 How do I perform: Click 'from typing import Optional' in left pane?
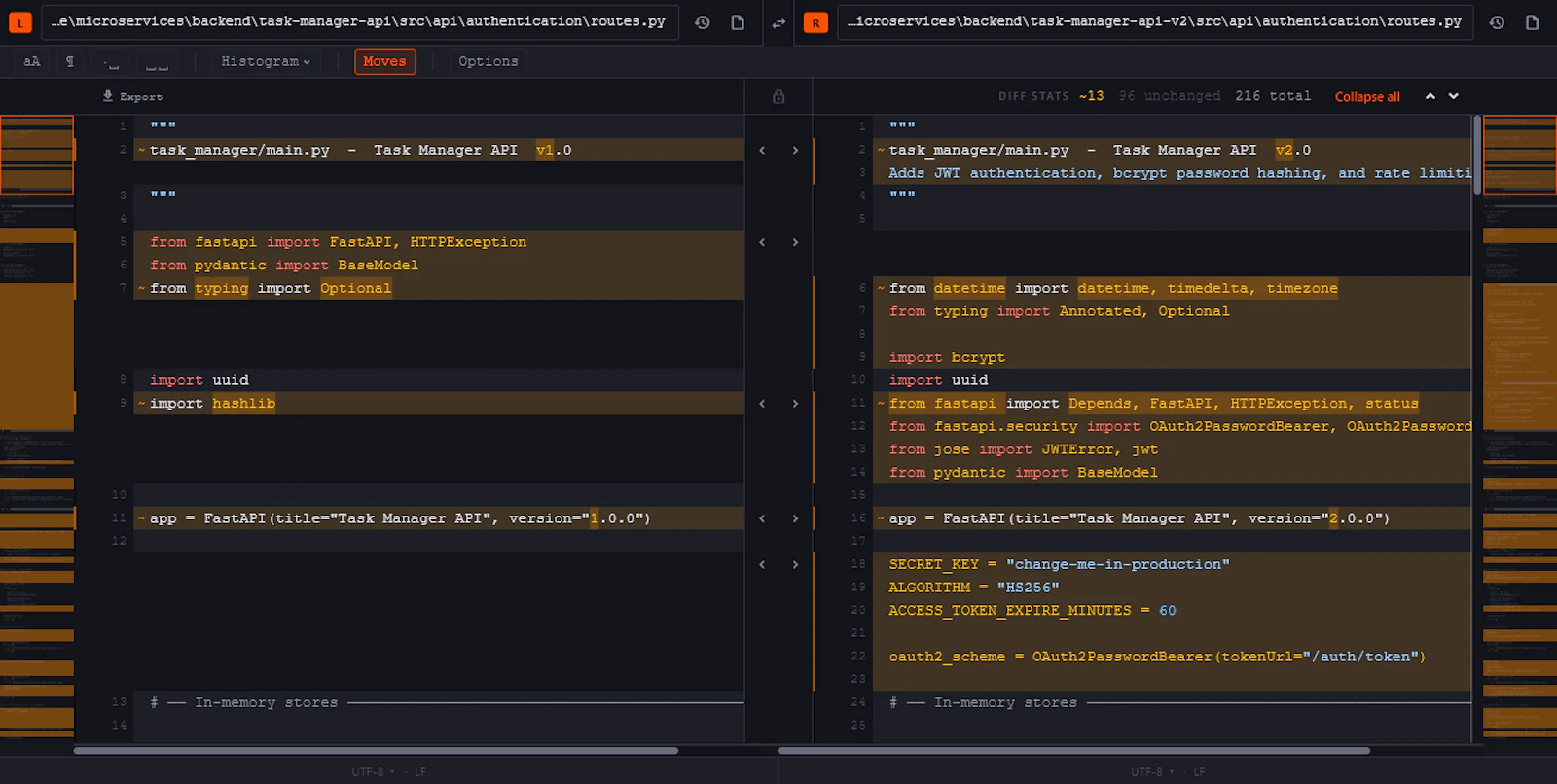click(x=439, y=288)
